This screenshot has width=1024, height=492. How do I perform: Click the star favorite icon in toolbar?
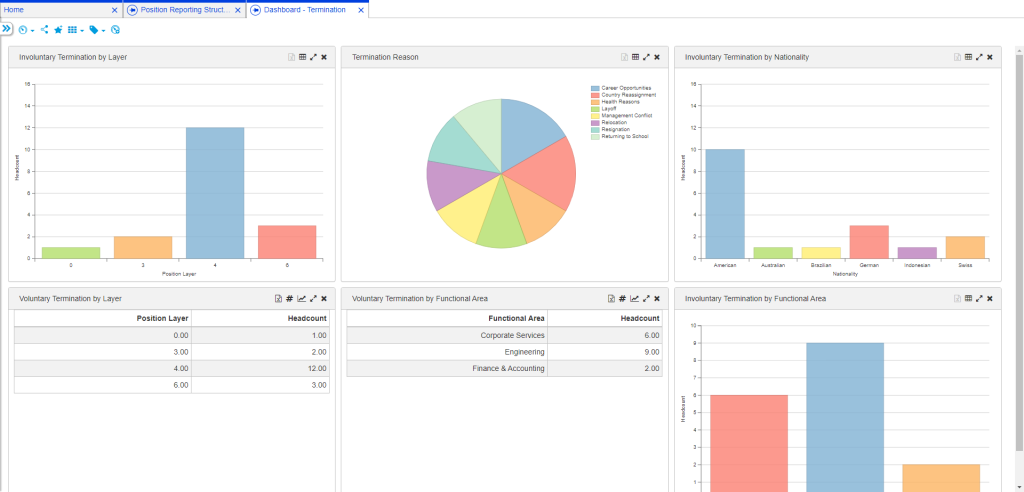(58, 30)
